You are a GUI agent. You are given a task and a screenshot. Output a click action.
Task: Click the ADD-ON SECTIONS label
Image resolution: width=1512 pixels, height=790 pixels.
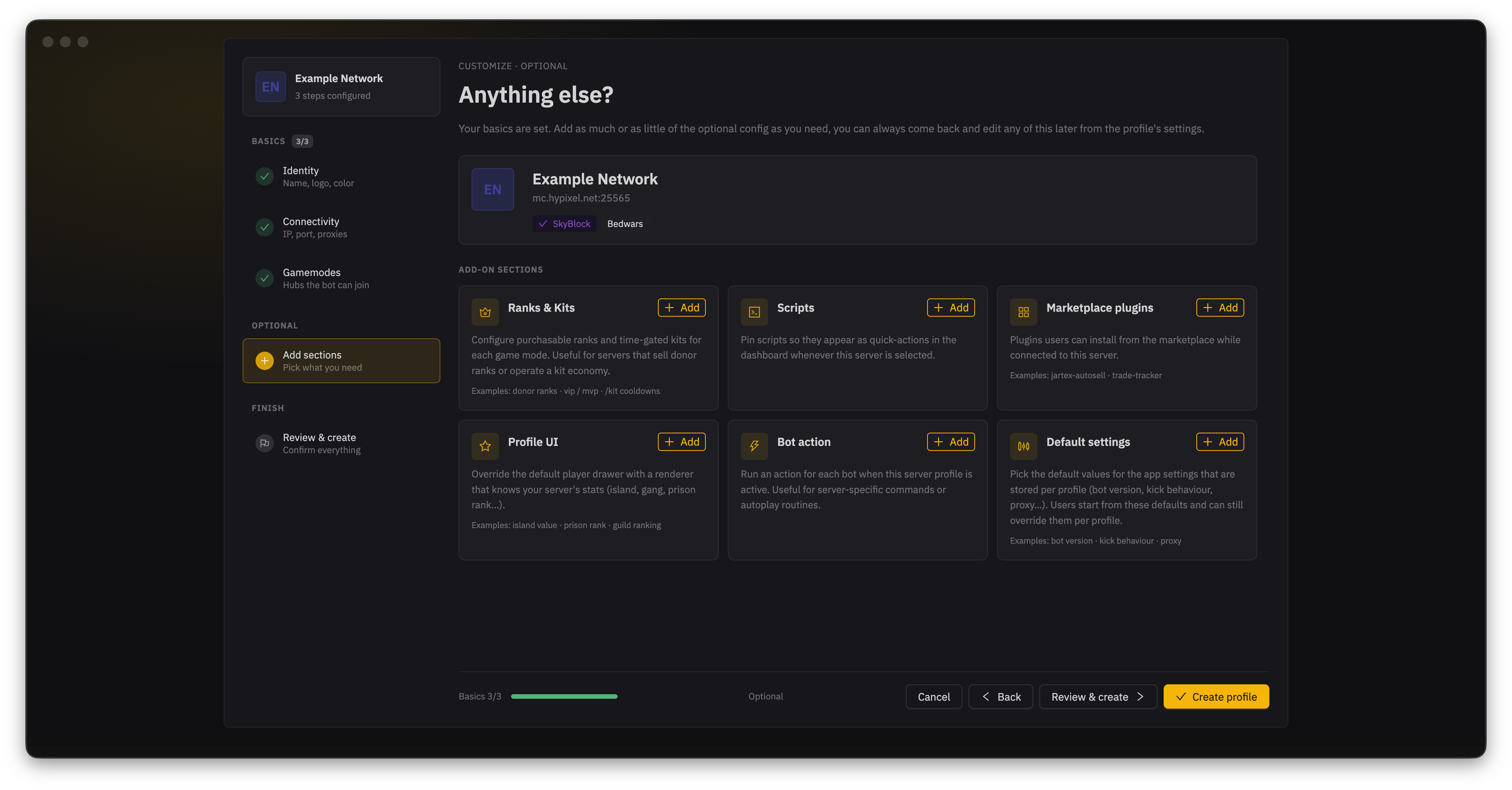(501, 270)
